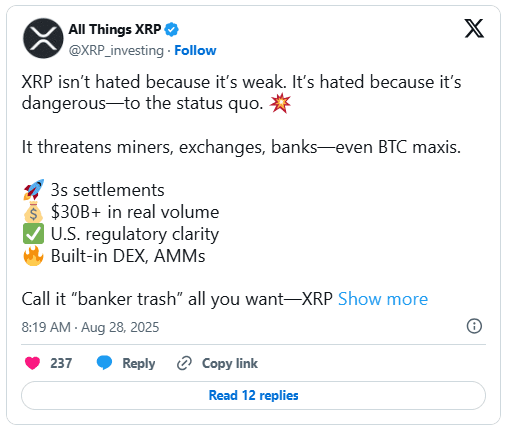This screenshot has width=506, height=431.
Task: Click the Copy link text
Action: coord(230,363)
